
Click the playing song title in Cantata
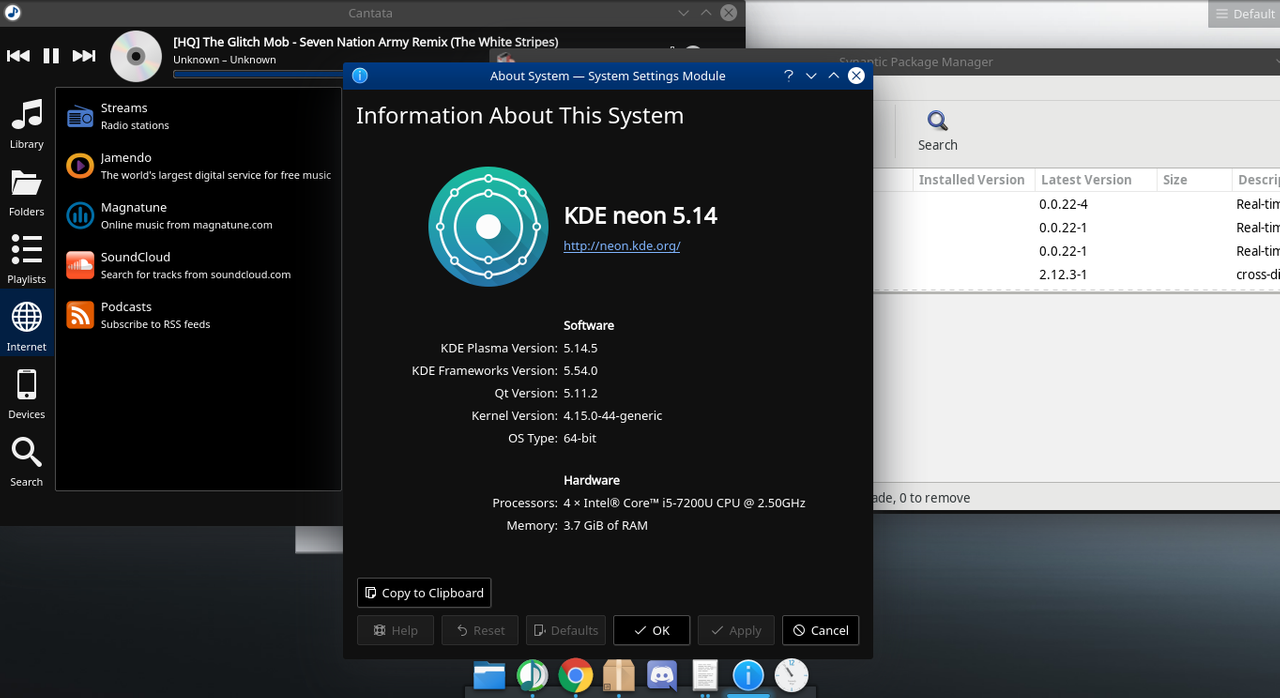pos(366,42)
